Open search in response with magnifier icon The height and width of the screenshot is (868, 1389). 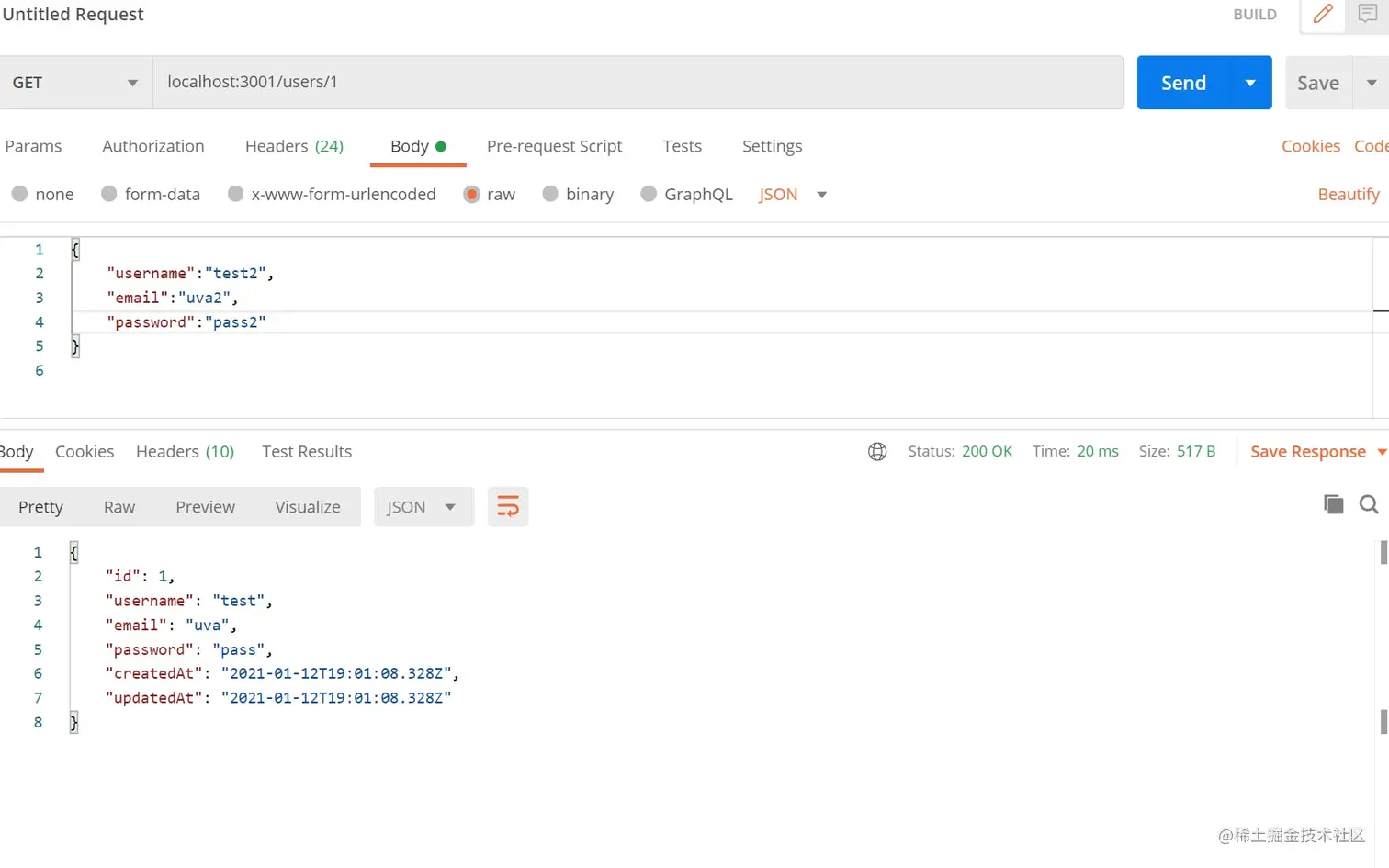point(1369,504)
